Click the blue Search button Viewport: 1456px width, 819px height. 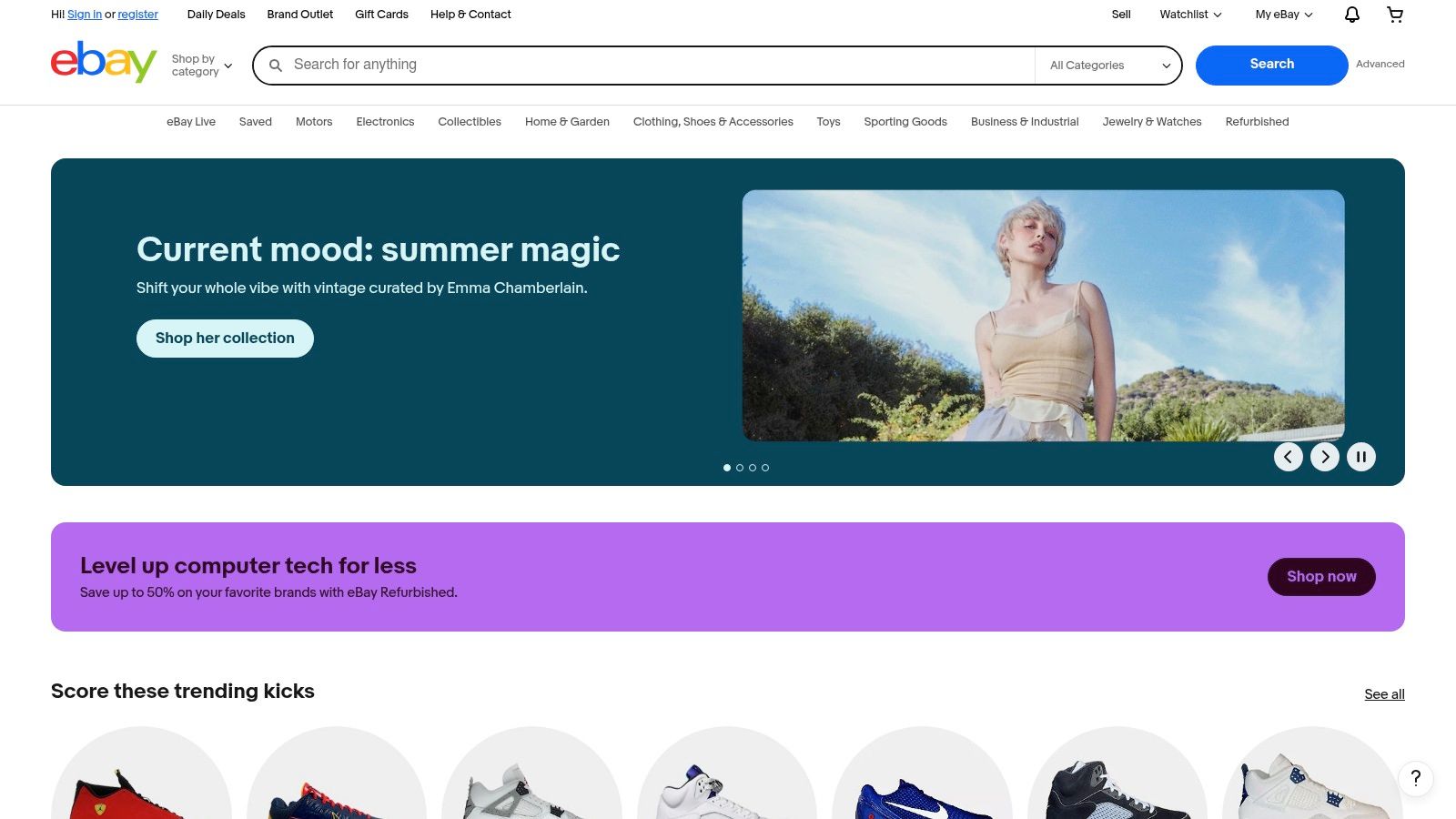pos(1272,65)
